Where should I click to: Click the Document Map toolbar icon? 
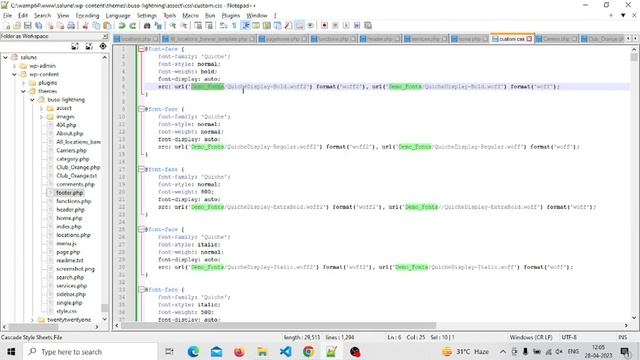point(267,26)
